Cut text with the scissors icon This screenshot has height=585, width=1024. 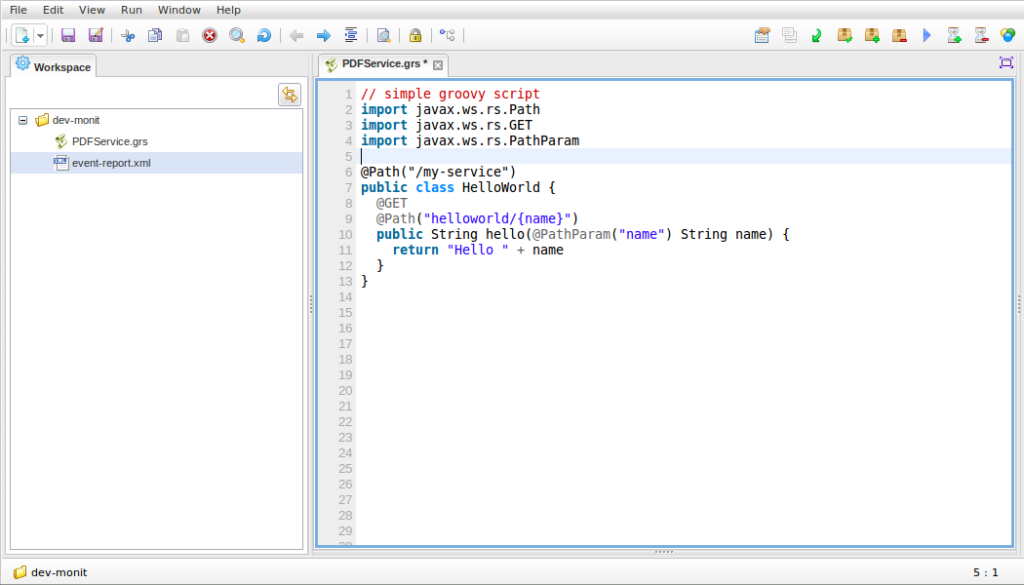pos(127,34)
